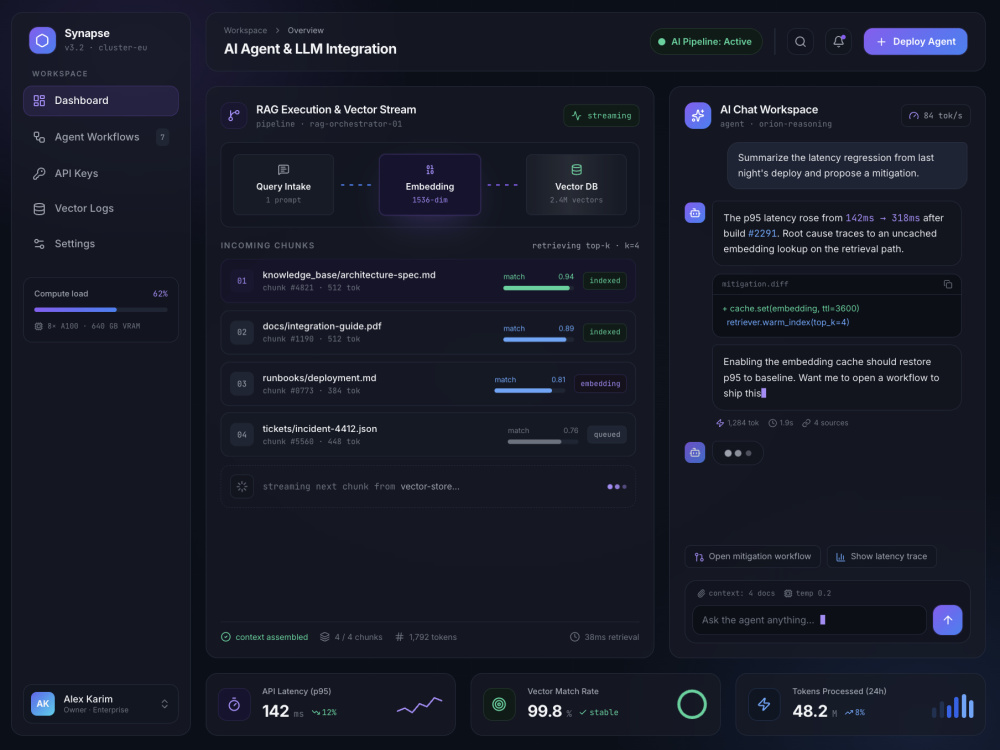Click the clock icon beside 38ms retrieval

pos(575,637)
